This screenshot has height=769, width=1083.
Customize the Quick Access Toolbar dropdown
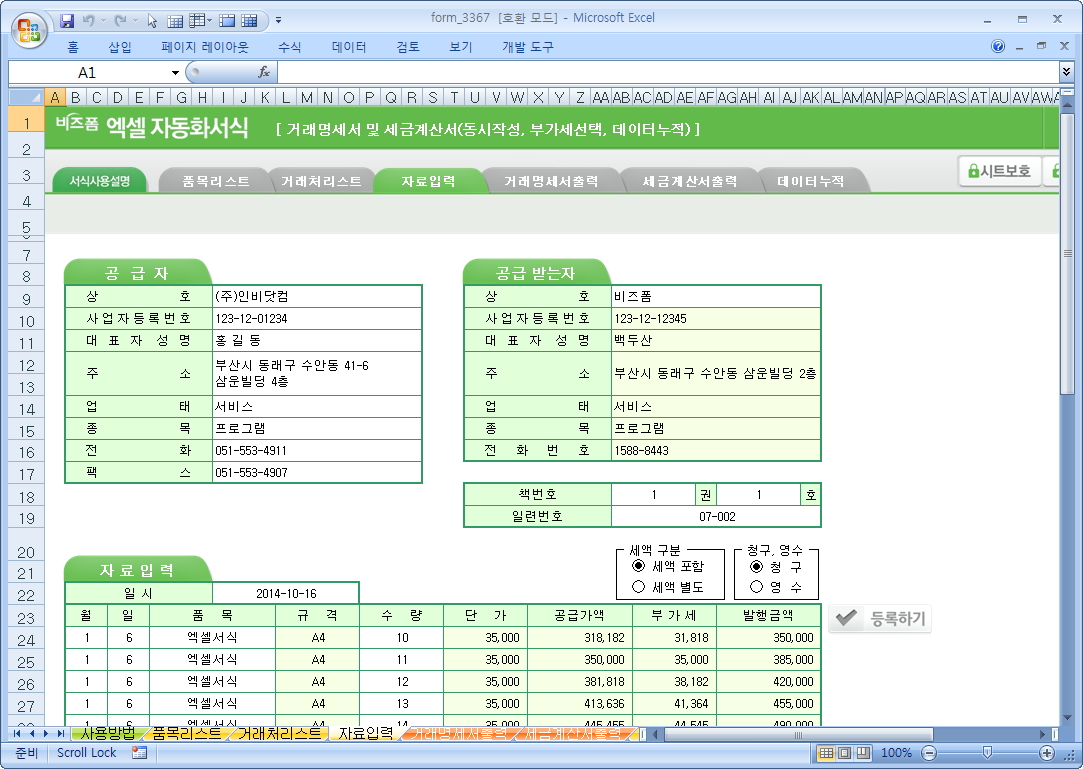(278, 21)
